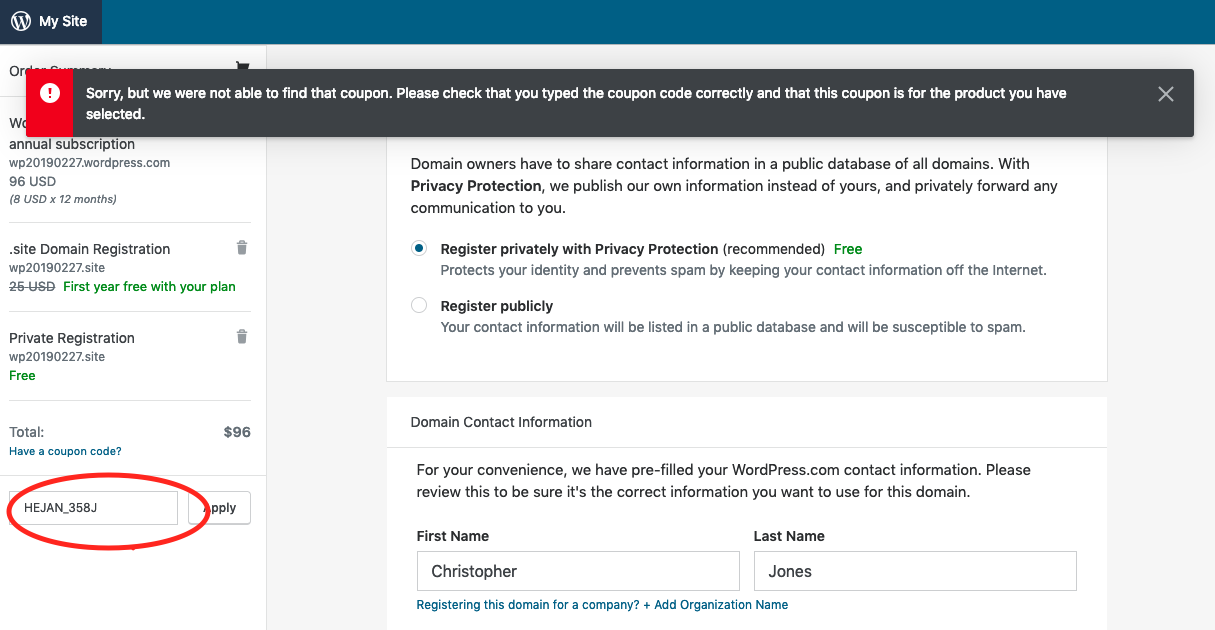The height and width of the screenshot is (630, 1215).
Task: Open the My Site menu
Action: 50,21
